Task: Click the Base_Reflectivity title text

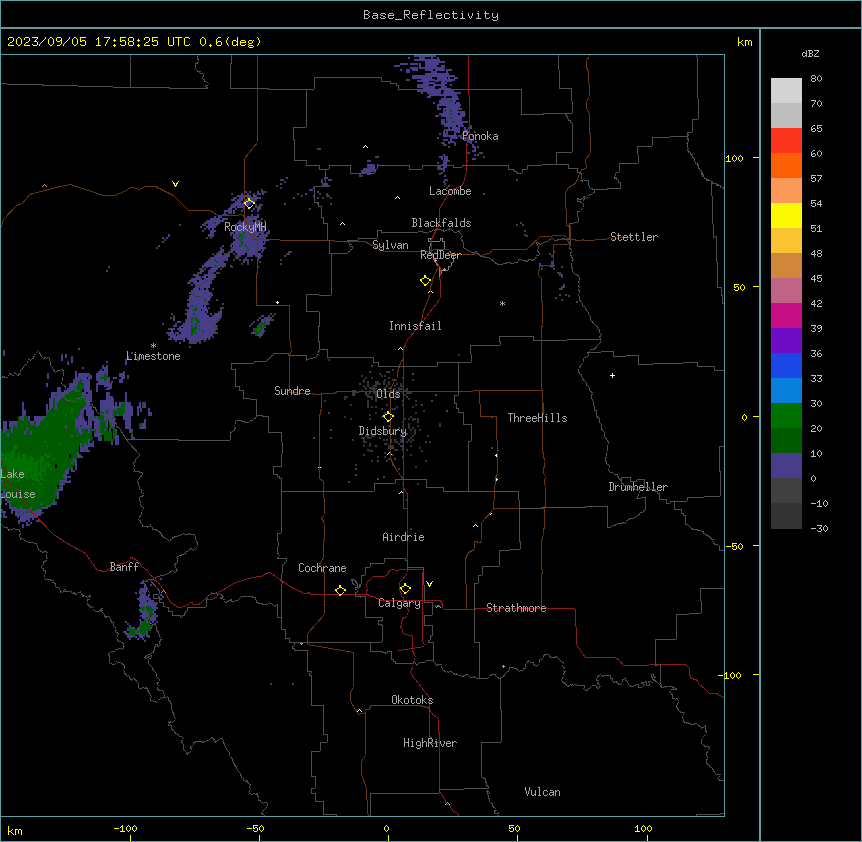Action: click(x=431, y=15)
